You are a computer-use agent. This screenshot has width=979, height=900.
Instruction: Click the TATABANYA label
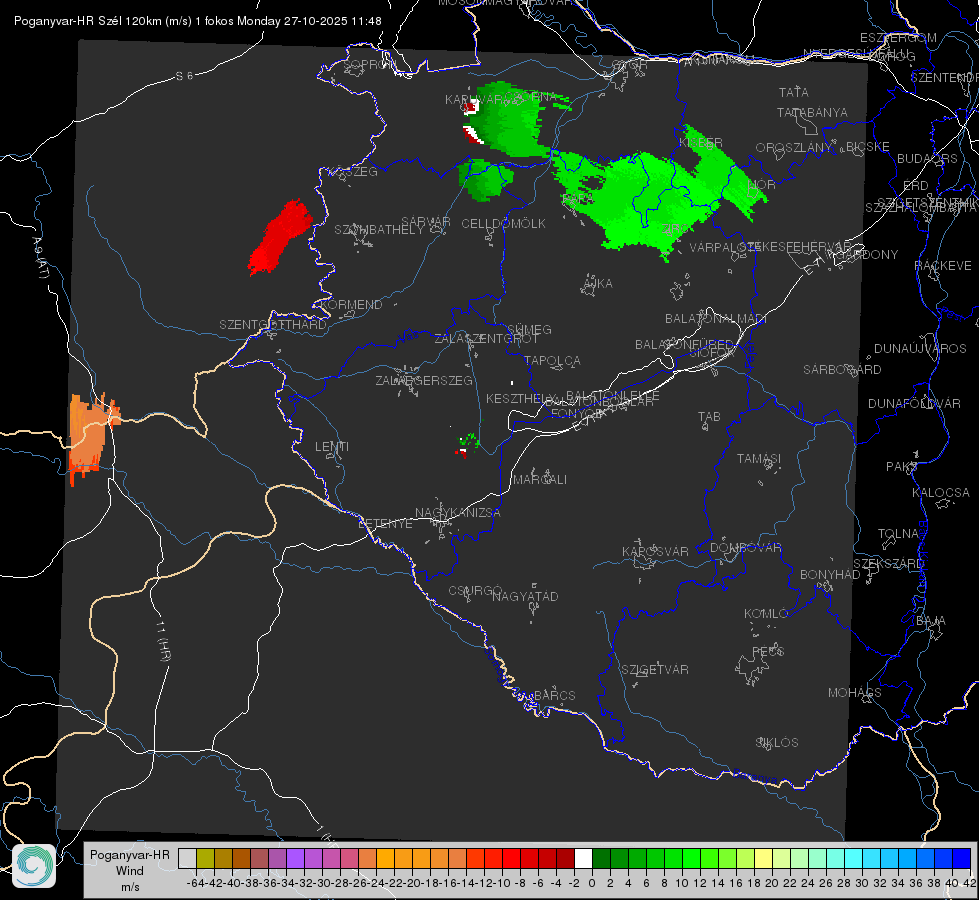812,112
